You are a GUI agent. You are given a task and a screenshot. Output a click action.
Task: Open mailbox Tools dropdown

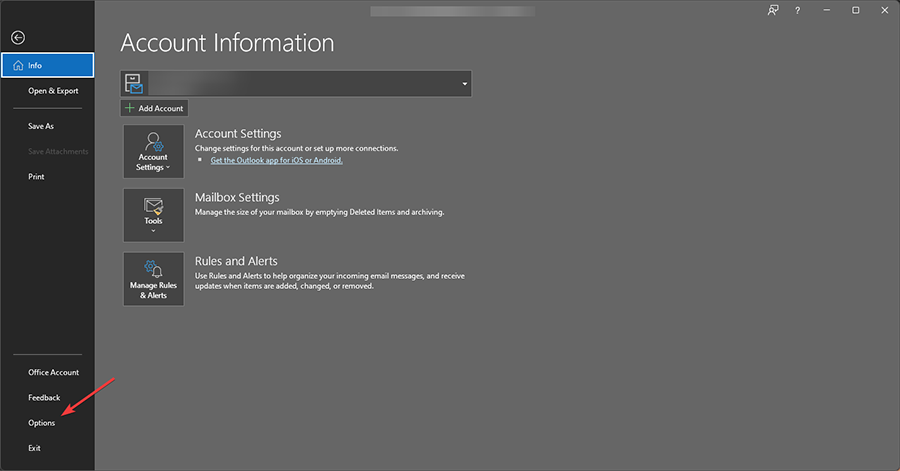[x=153, y=215]
